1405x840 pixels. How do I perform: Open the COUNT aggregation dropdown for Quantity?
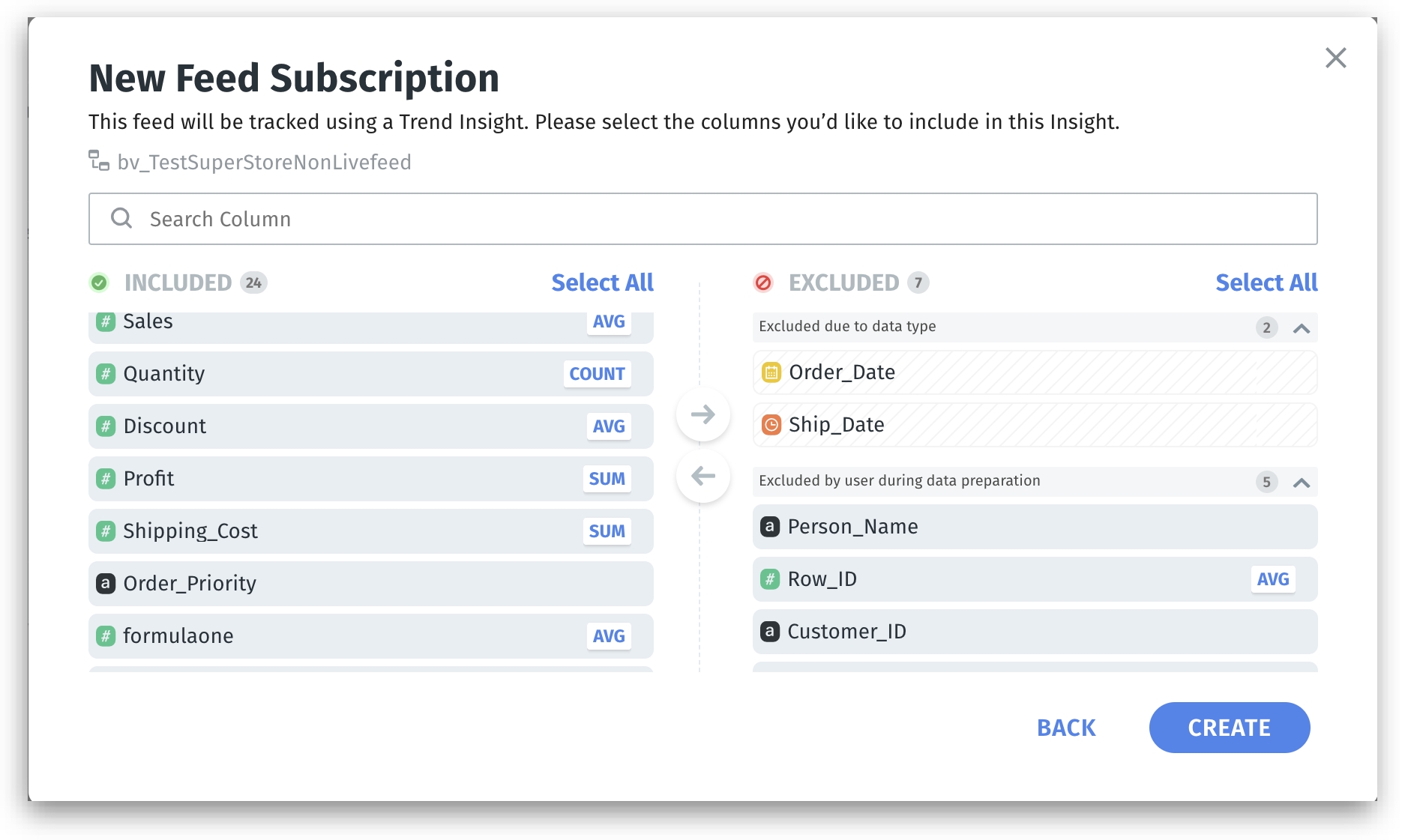(x=597, y=374)
